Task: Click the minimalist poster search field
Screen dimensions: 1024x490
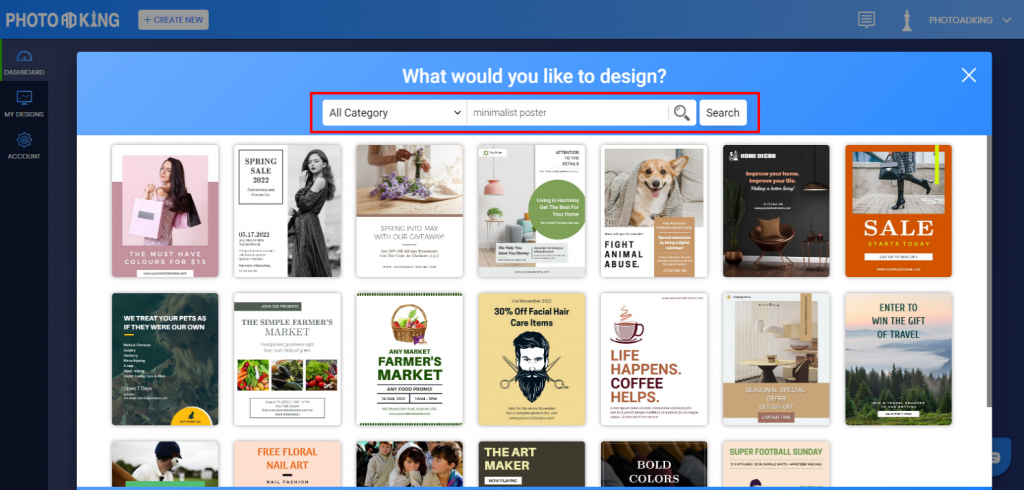Action: point(567,112)
